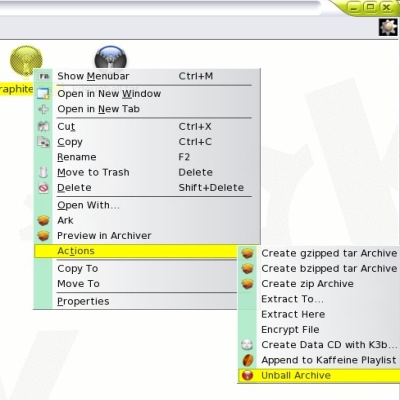This screenshot has height=400, width=400.
Task: Click the bzipped tar archive box icon
Action: tap(247, 269)
